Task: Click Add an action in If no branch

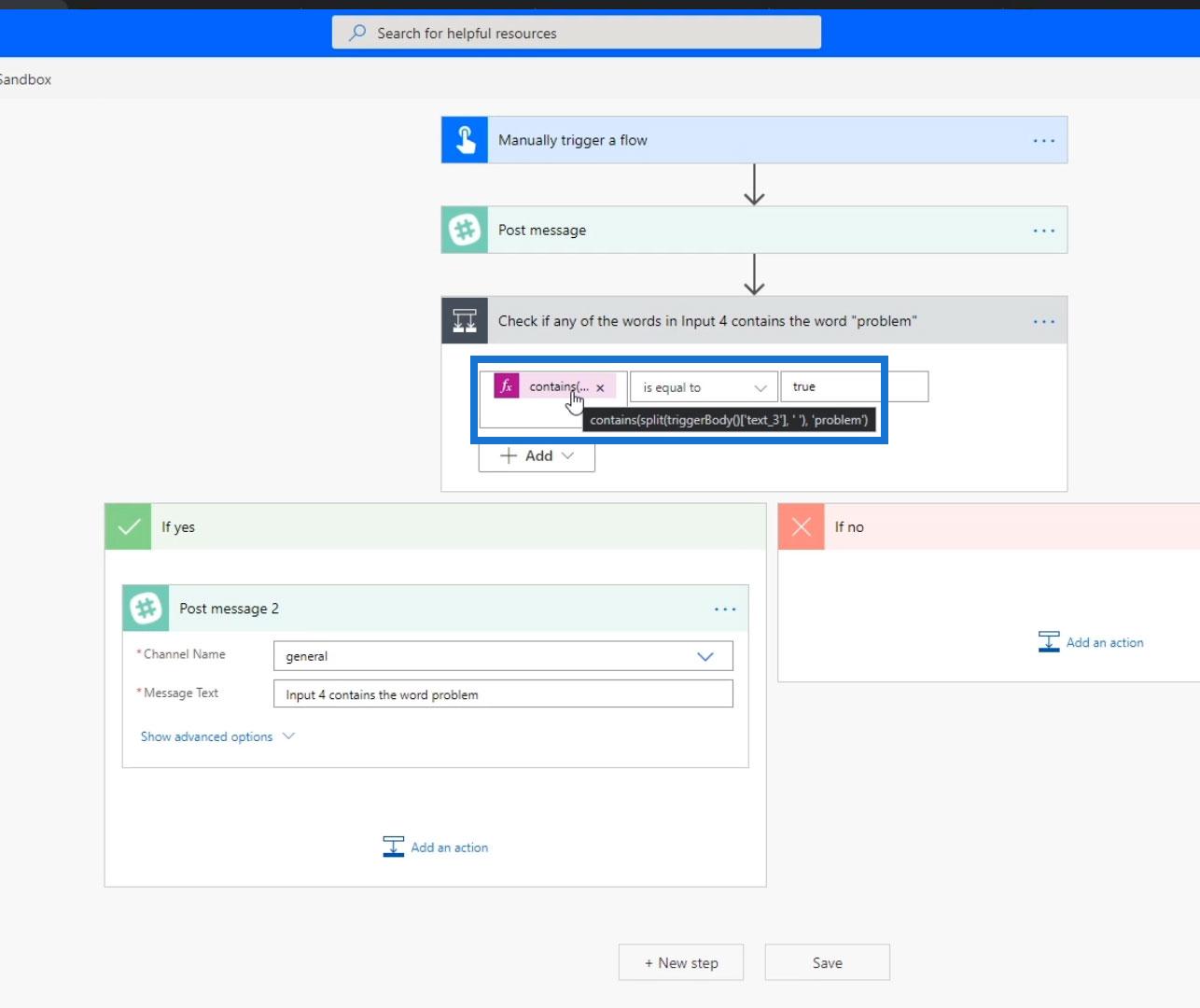Action: pyautogui.click(x=1105, y=642)
